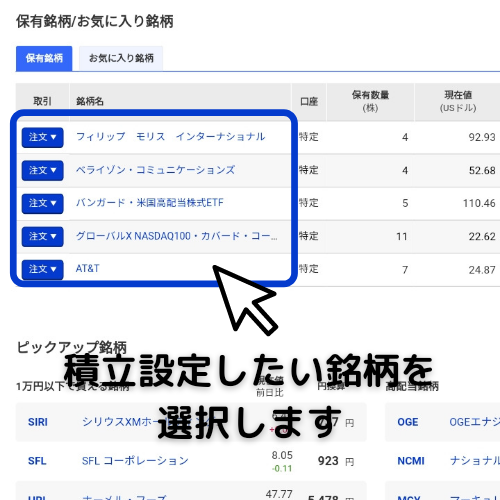The image size is (500, 500).
Task: Click the holding quantity 11 cell
Action: pos(402,236)
